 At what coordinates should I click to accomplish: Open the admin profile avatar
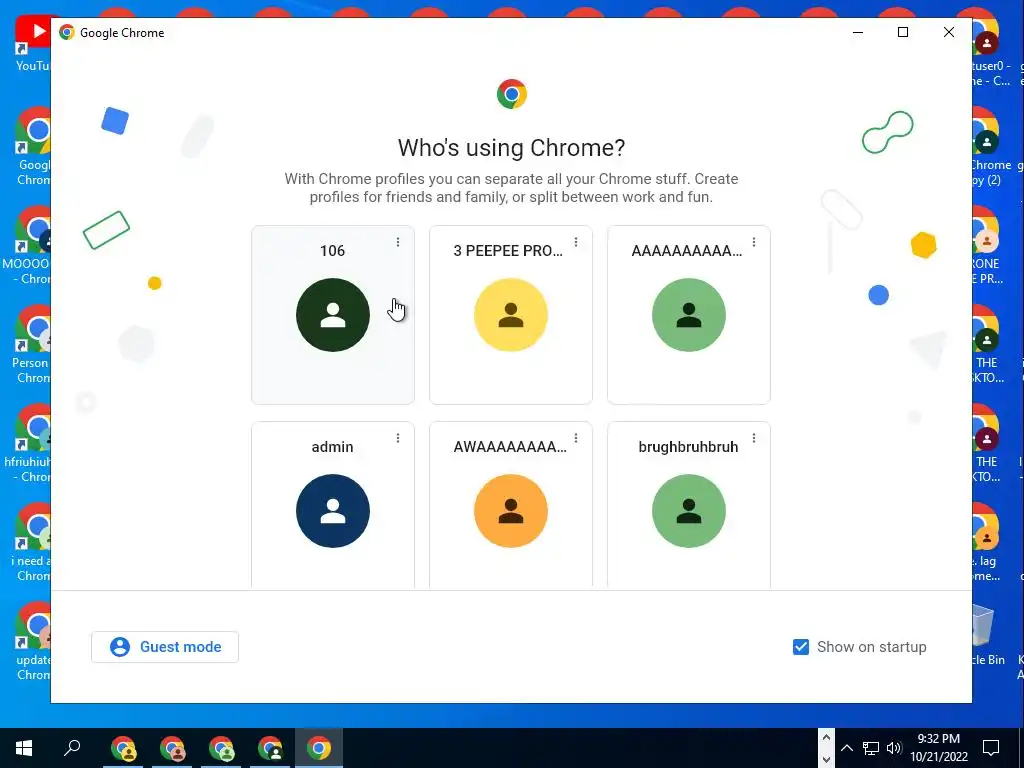tap(332, 511)
